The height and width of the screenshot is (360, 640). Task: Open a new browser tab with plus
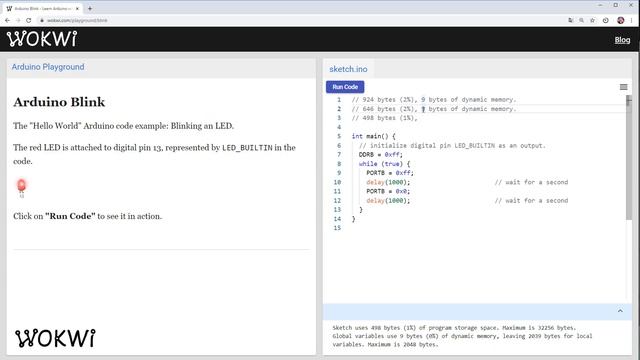click(90, 8)
